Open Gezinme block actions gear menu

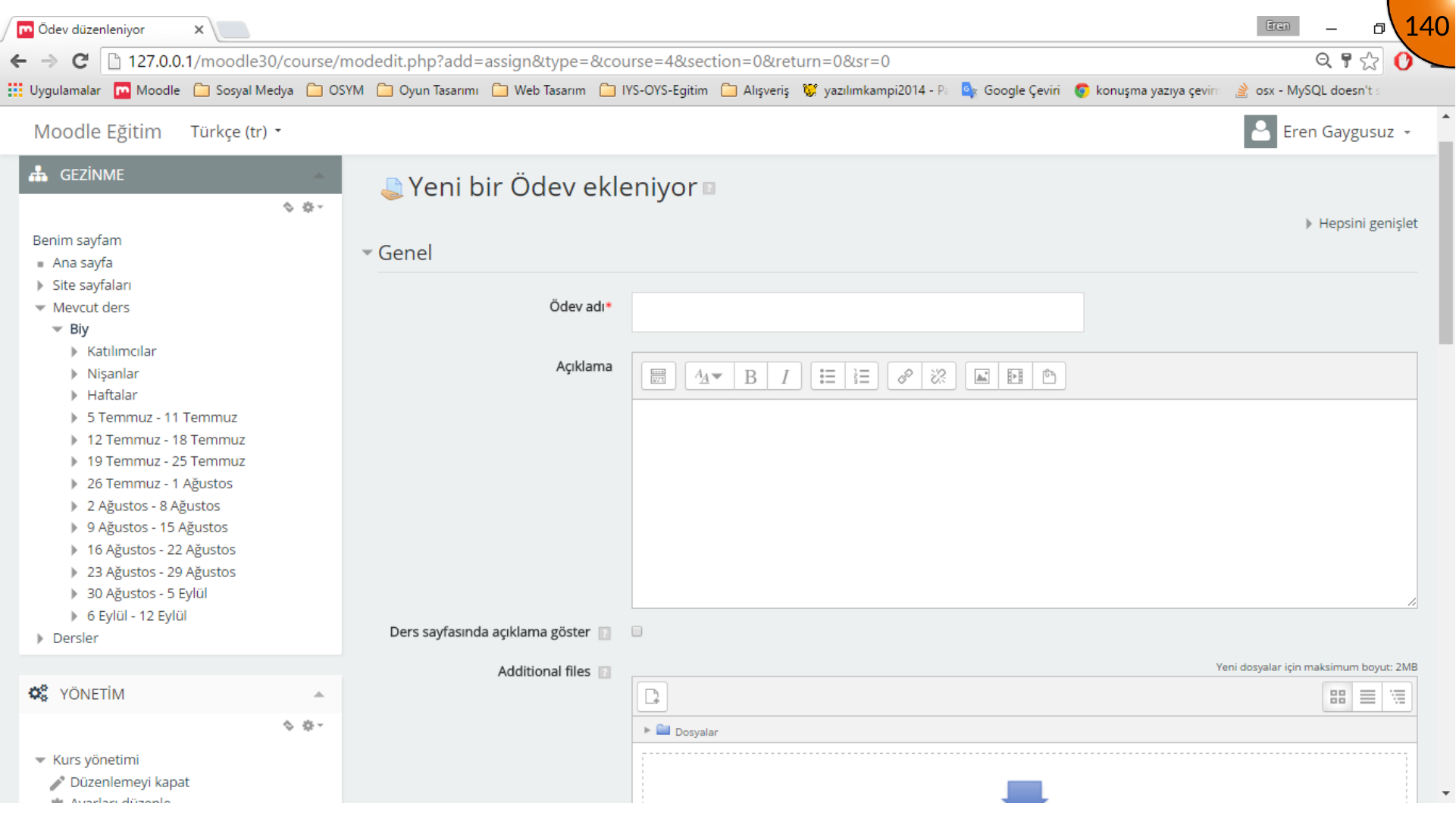tap(312, 207)
